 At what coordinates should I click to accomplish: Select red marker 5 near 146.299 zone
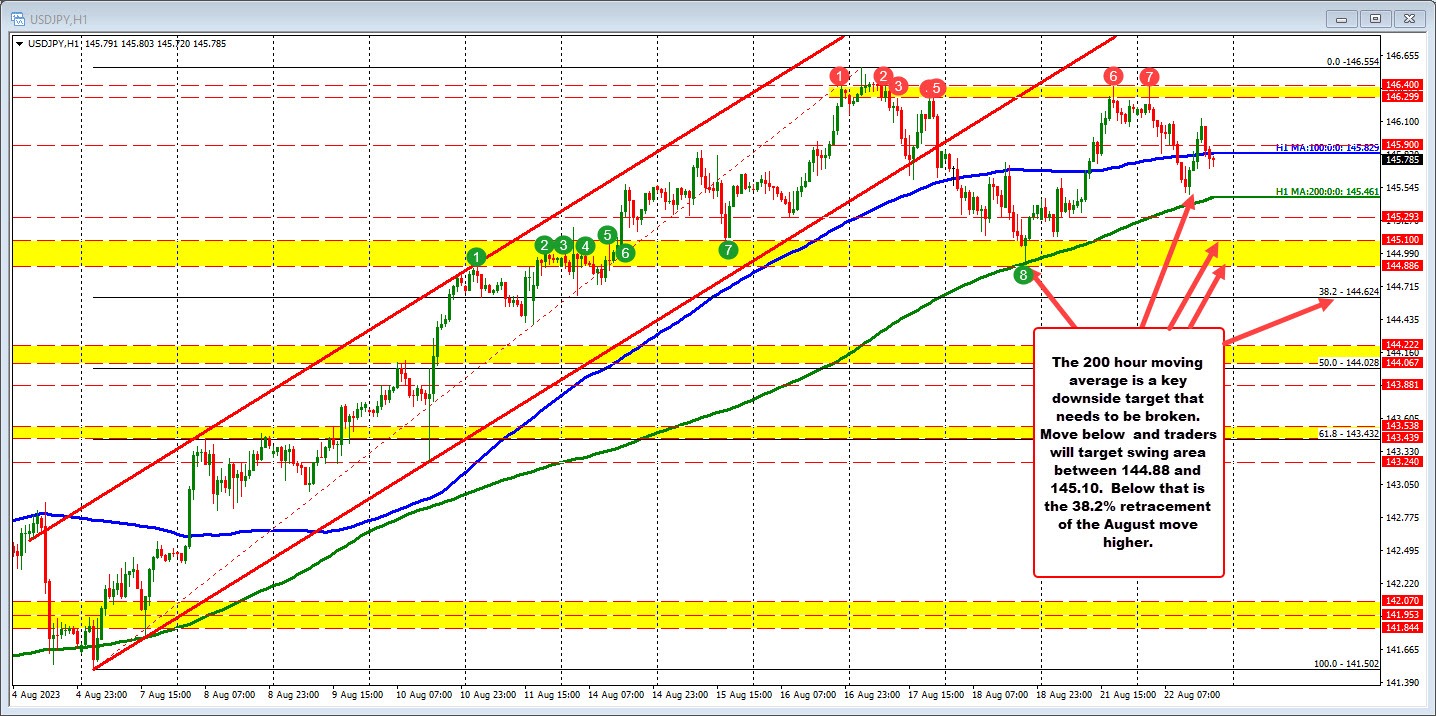934,89
